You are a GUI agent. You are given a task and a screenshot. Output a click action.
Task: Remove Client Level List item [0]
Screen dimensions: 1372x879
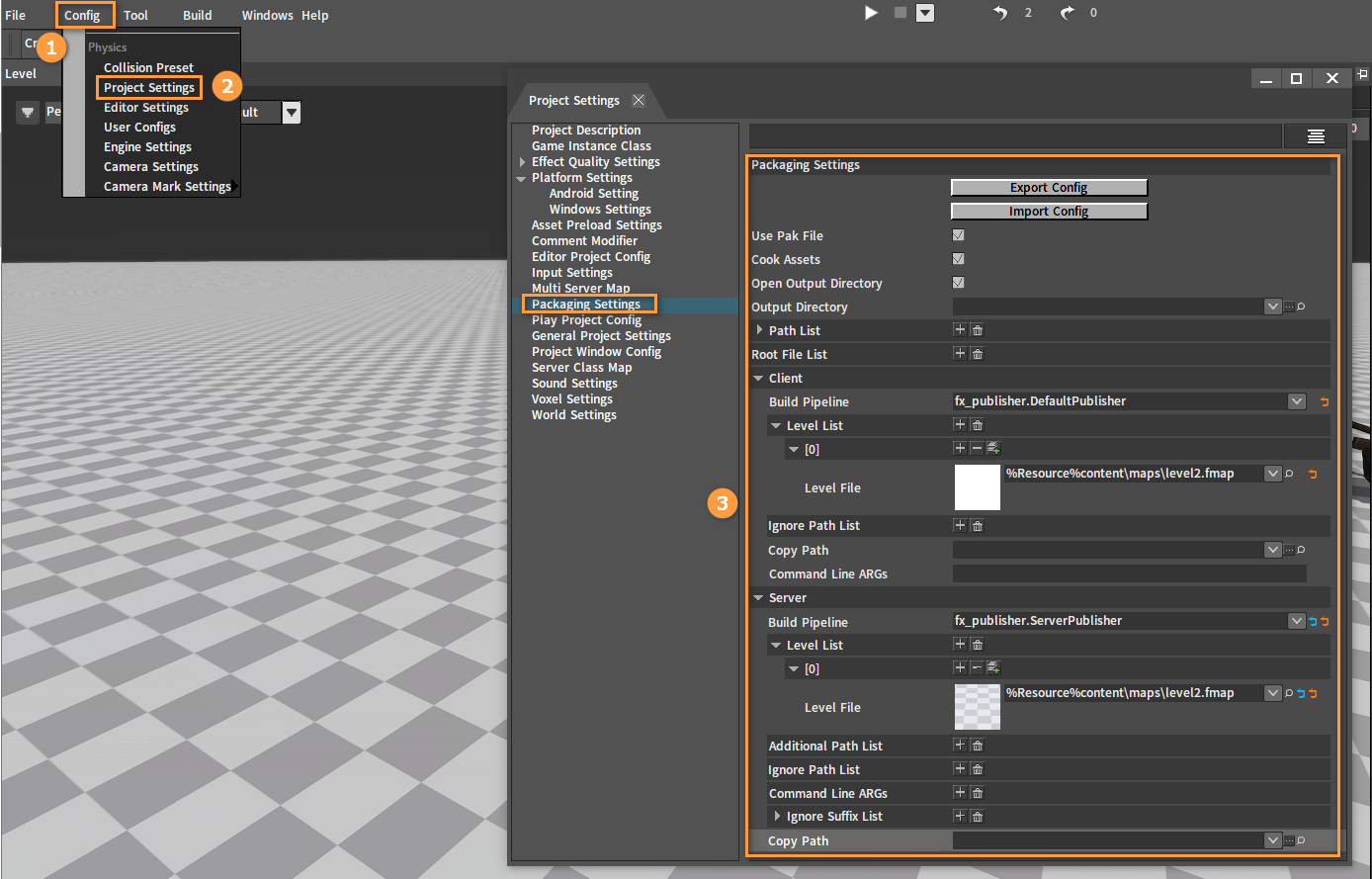[977, 449]
